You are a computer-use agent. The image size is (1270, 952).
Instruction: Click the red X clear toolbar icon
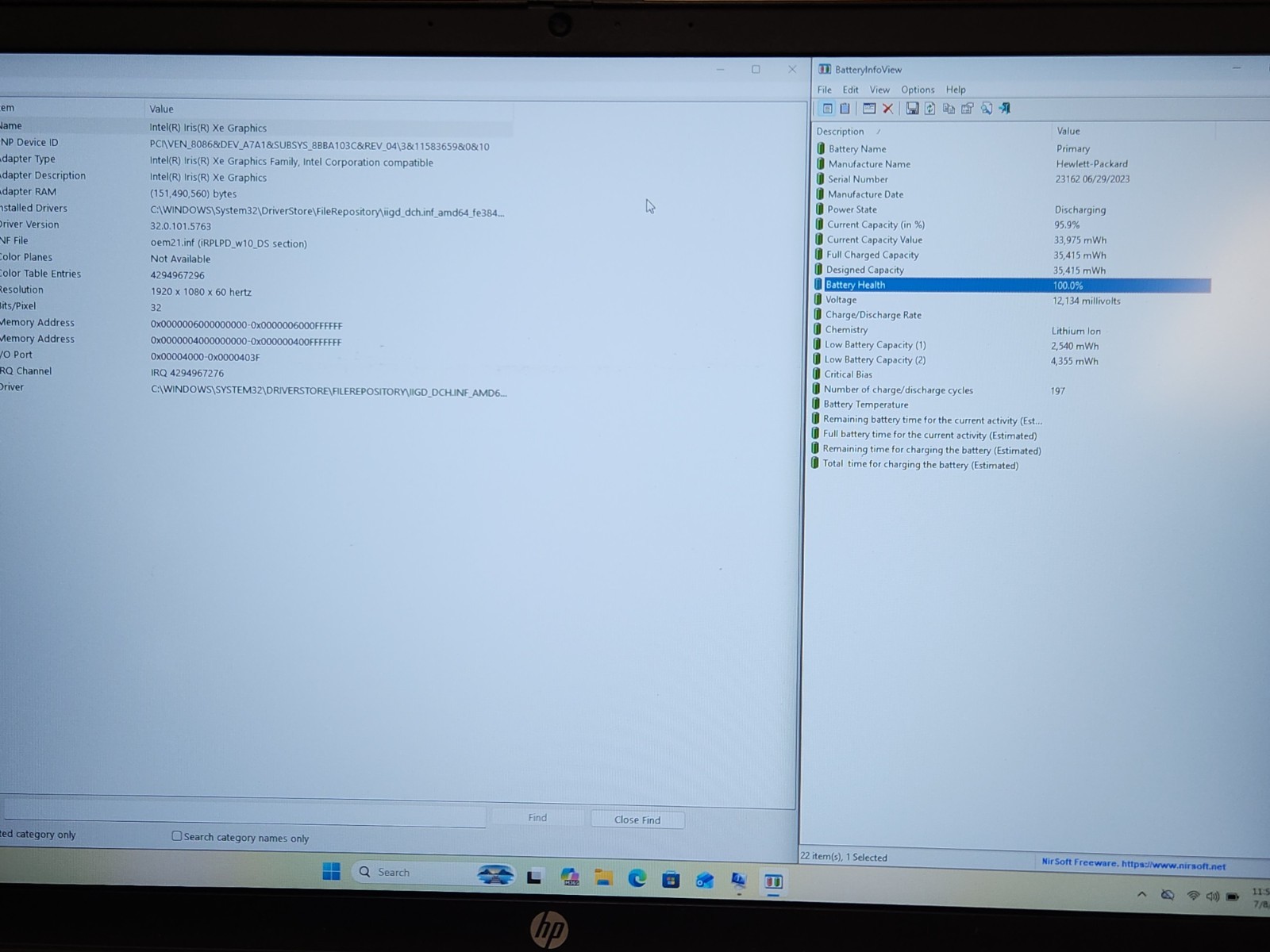point(888,109)
